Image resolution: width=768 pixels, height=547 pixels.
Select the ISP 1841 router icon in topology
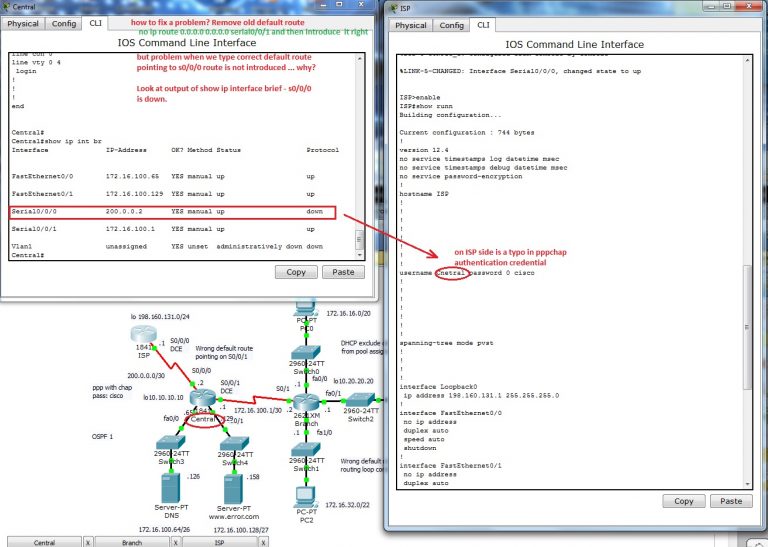click(144, 334)
